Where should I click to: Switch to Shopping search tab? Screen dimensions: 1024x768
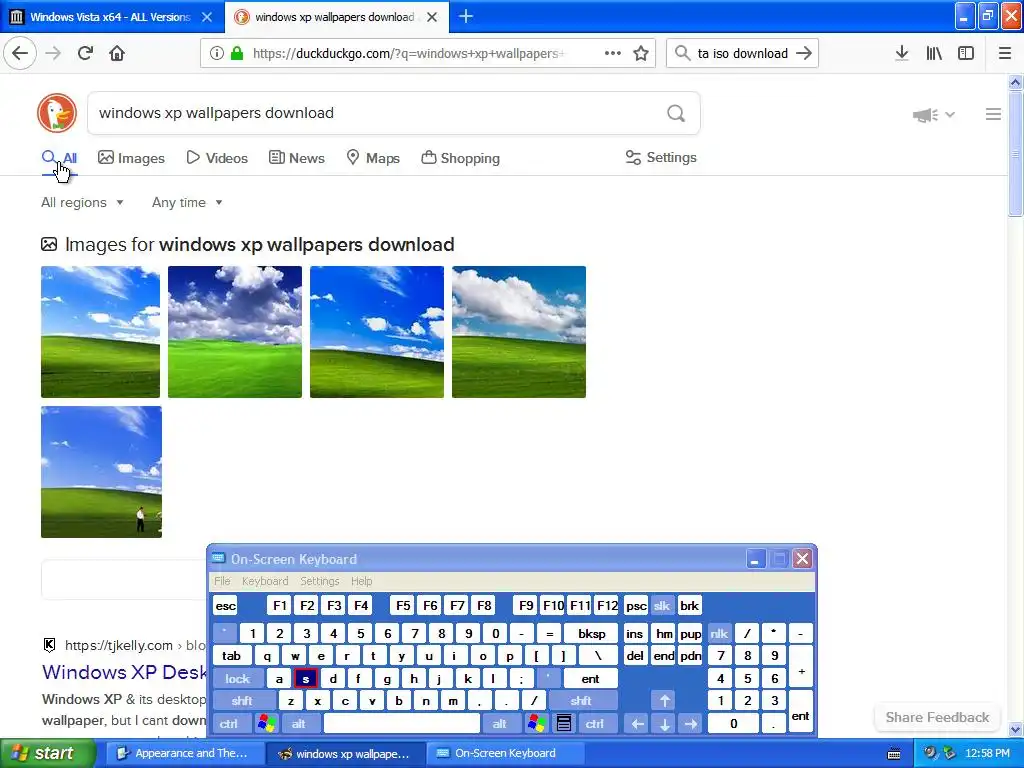[x=460, y=158]
